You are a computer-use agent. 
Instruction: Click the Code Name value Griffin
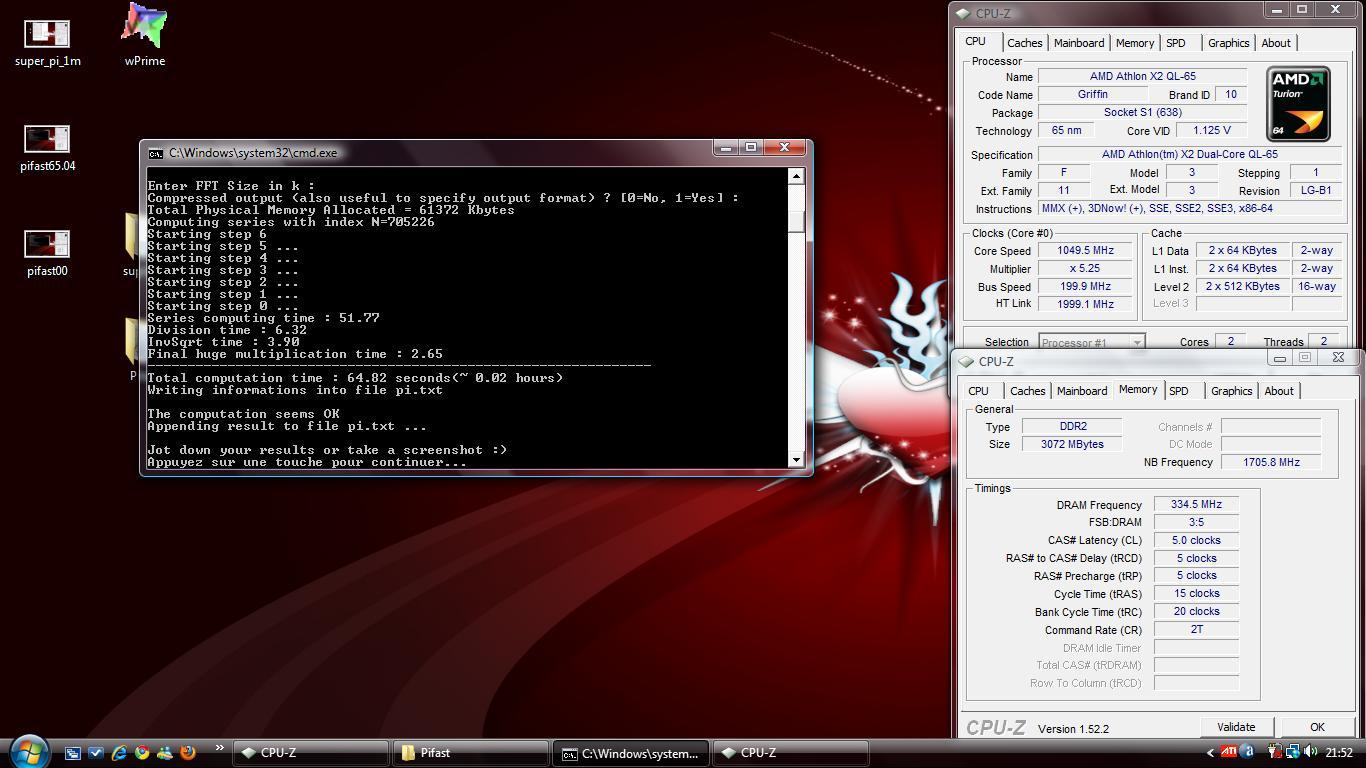click(1093, 94)
